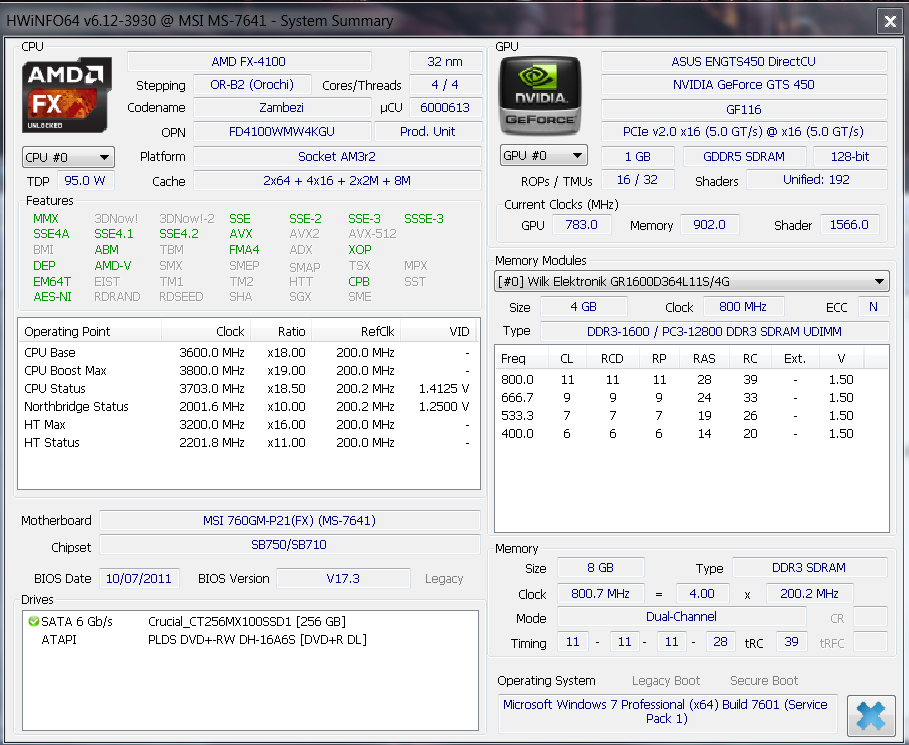Viewport: 909px width, 745px height.
Task: Click the XOP feature label
Action: click(x=359, y=250)
